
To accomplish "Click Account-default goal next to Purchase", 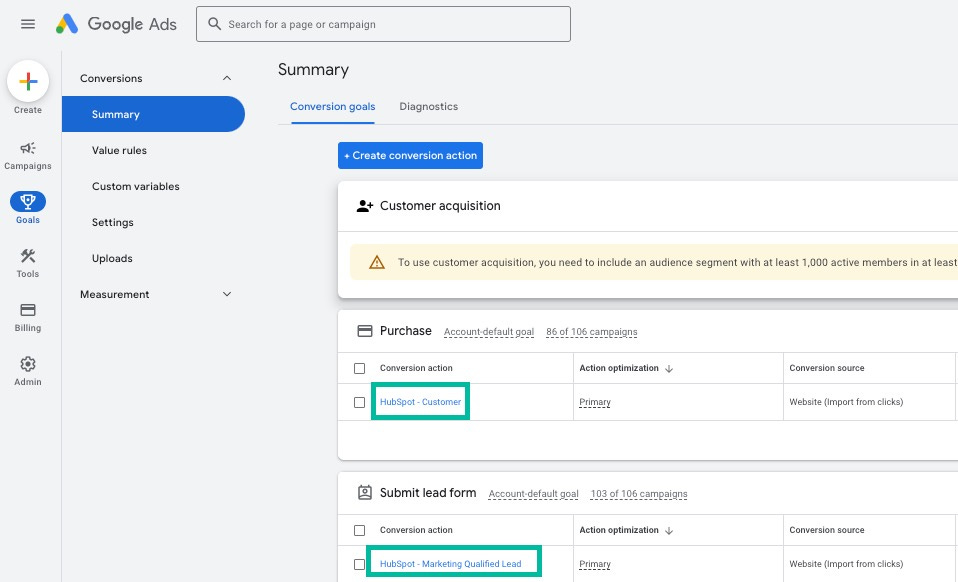I will click(x=489, y=332).
